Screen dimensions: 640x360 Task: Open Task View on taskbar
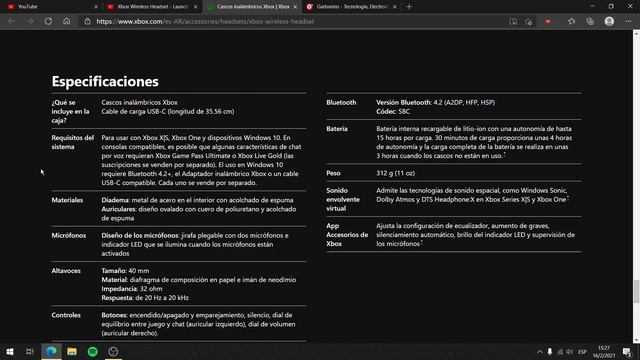pyautogui.click(x=29, y=351)
